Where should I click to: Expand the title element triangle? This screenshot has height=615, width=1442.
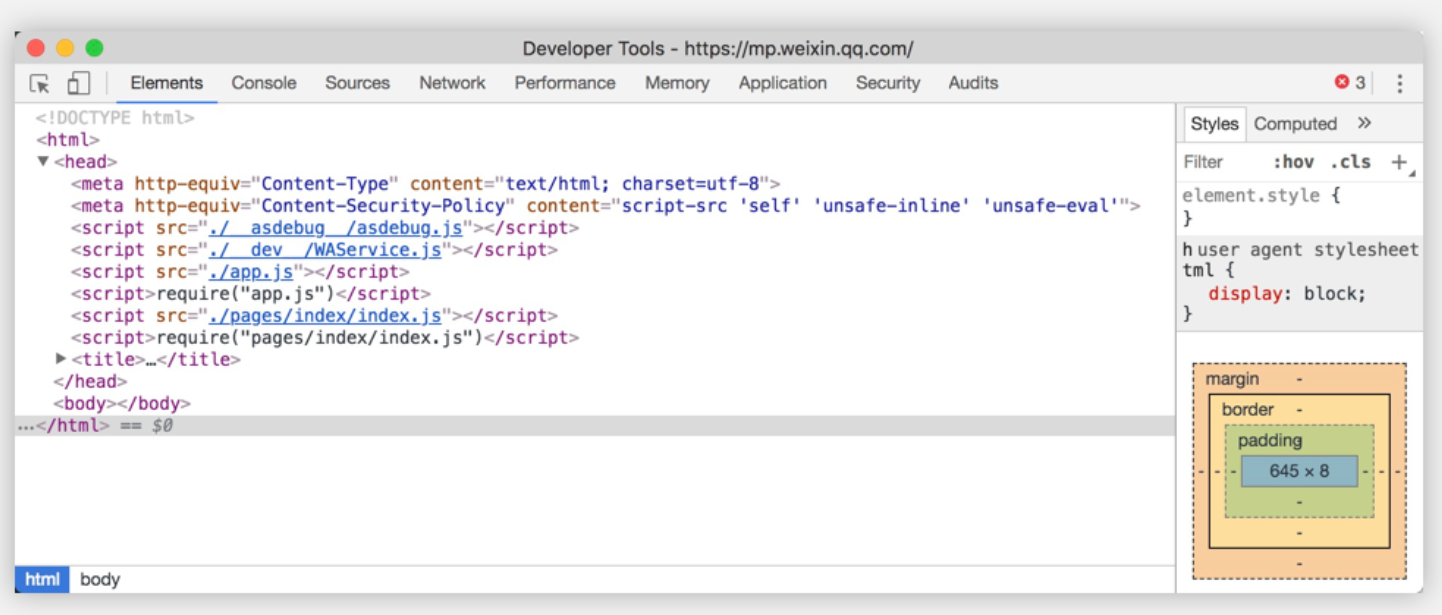61,358
